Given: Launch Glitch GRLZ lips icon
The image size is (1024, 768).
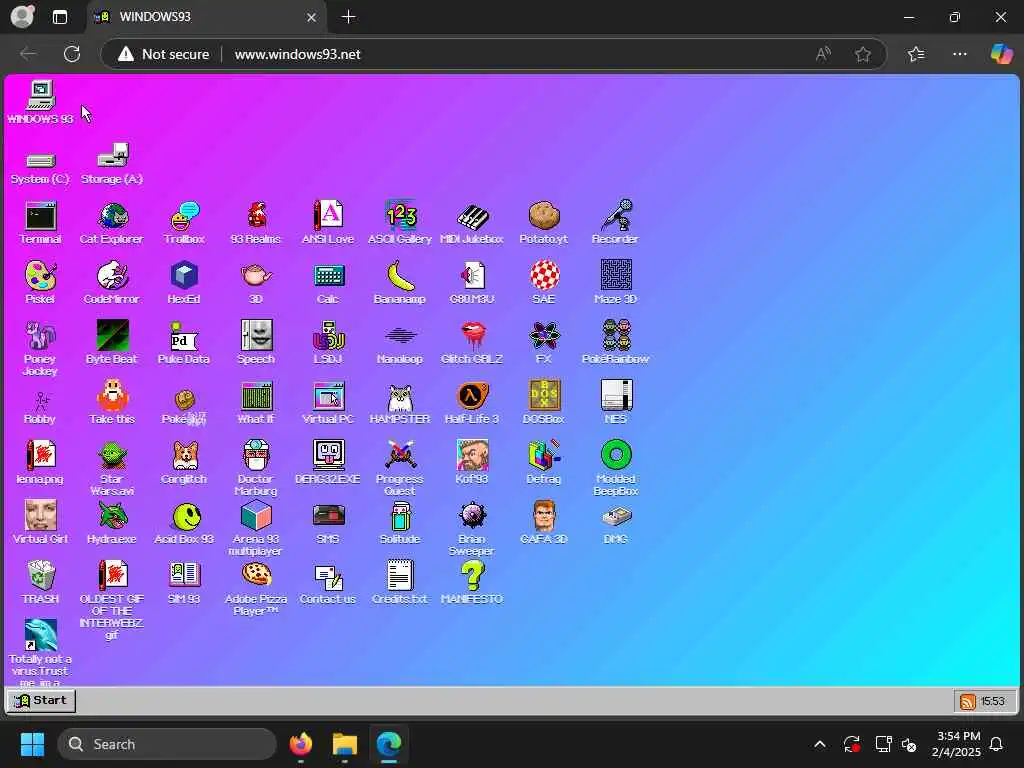Looking at the screenshot, I should pos(472,343).
